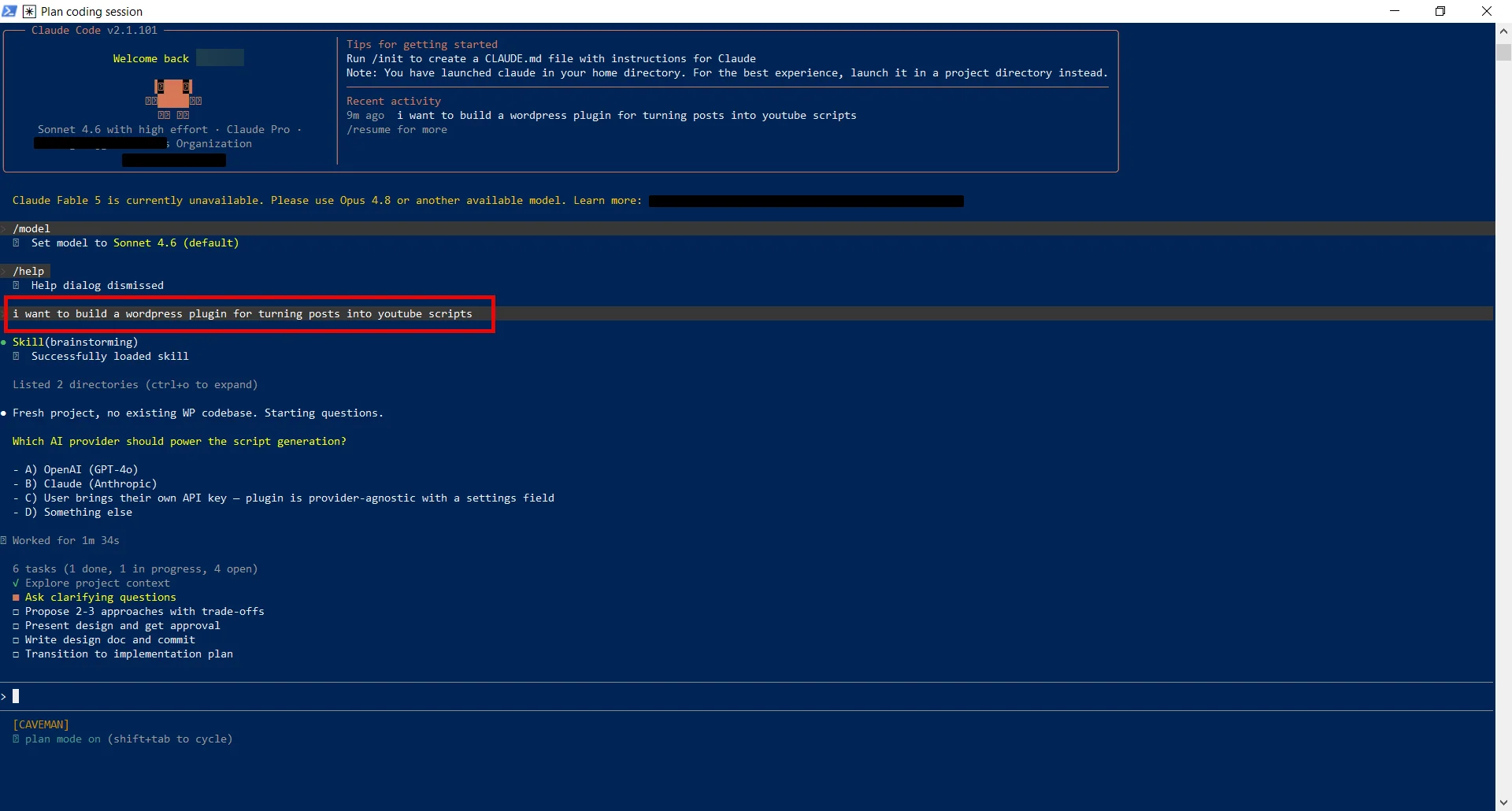Click option 'C) User brings their own API key'
This screenshot has height=811, width=1512.
pos(283,498)
